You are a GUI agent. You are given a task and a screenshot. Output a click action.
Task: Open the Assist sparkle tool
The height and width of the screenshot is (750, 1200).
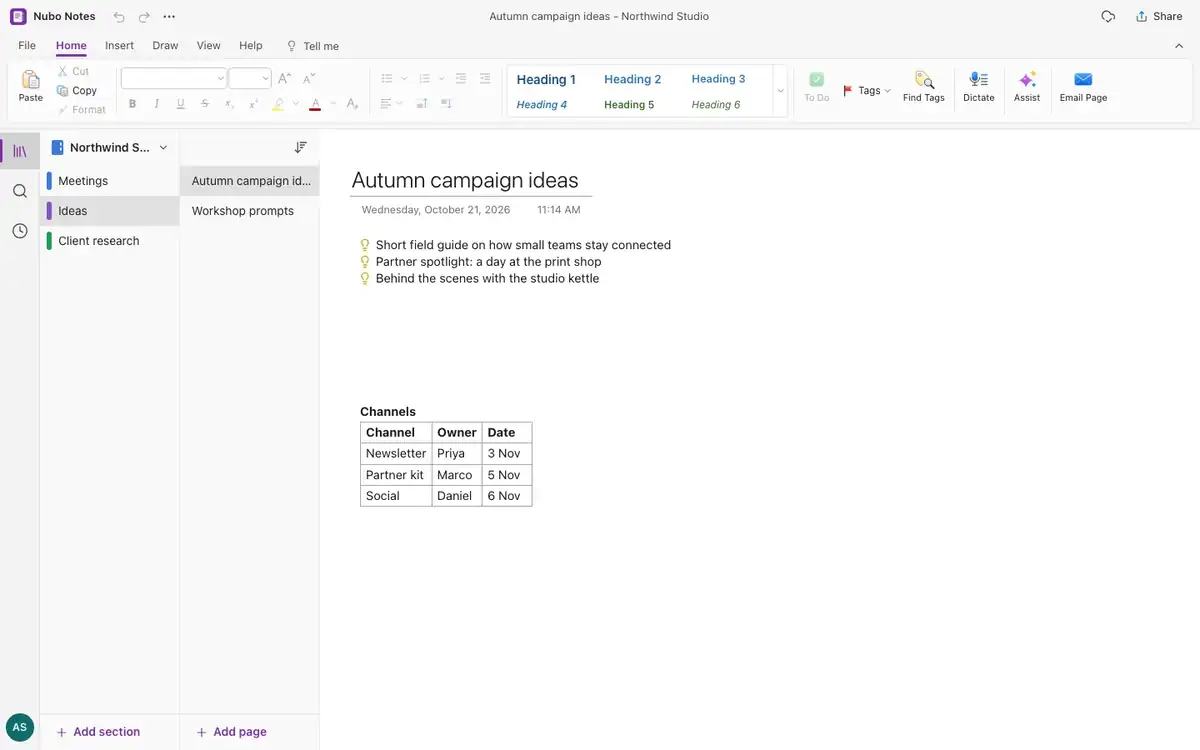click(1027, 80)
